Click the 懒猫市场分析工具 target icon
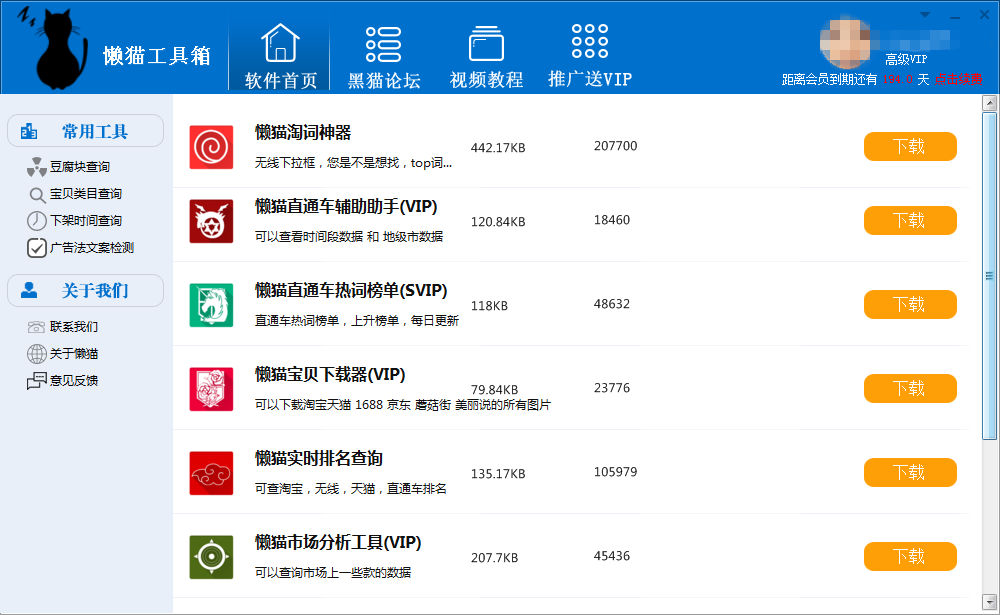 211,557
